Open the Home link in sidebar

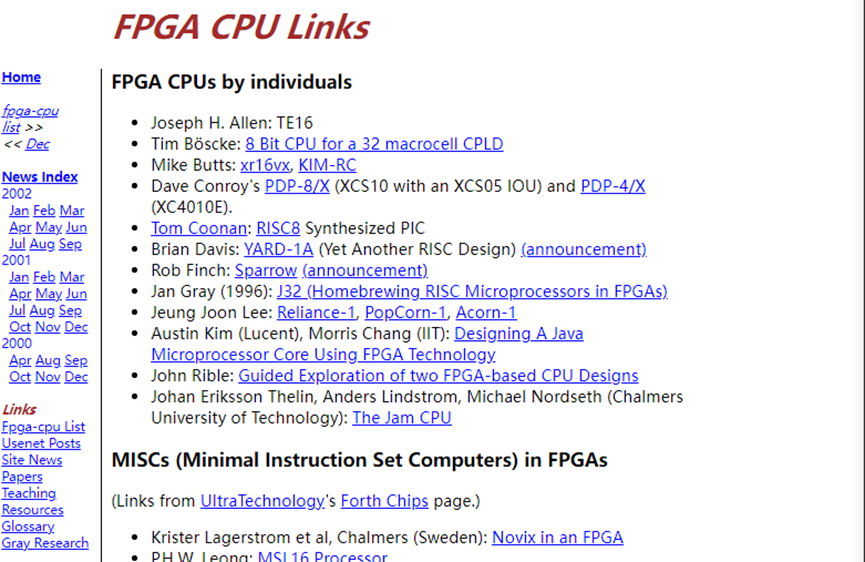[x=21, y=77]
